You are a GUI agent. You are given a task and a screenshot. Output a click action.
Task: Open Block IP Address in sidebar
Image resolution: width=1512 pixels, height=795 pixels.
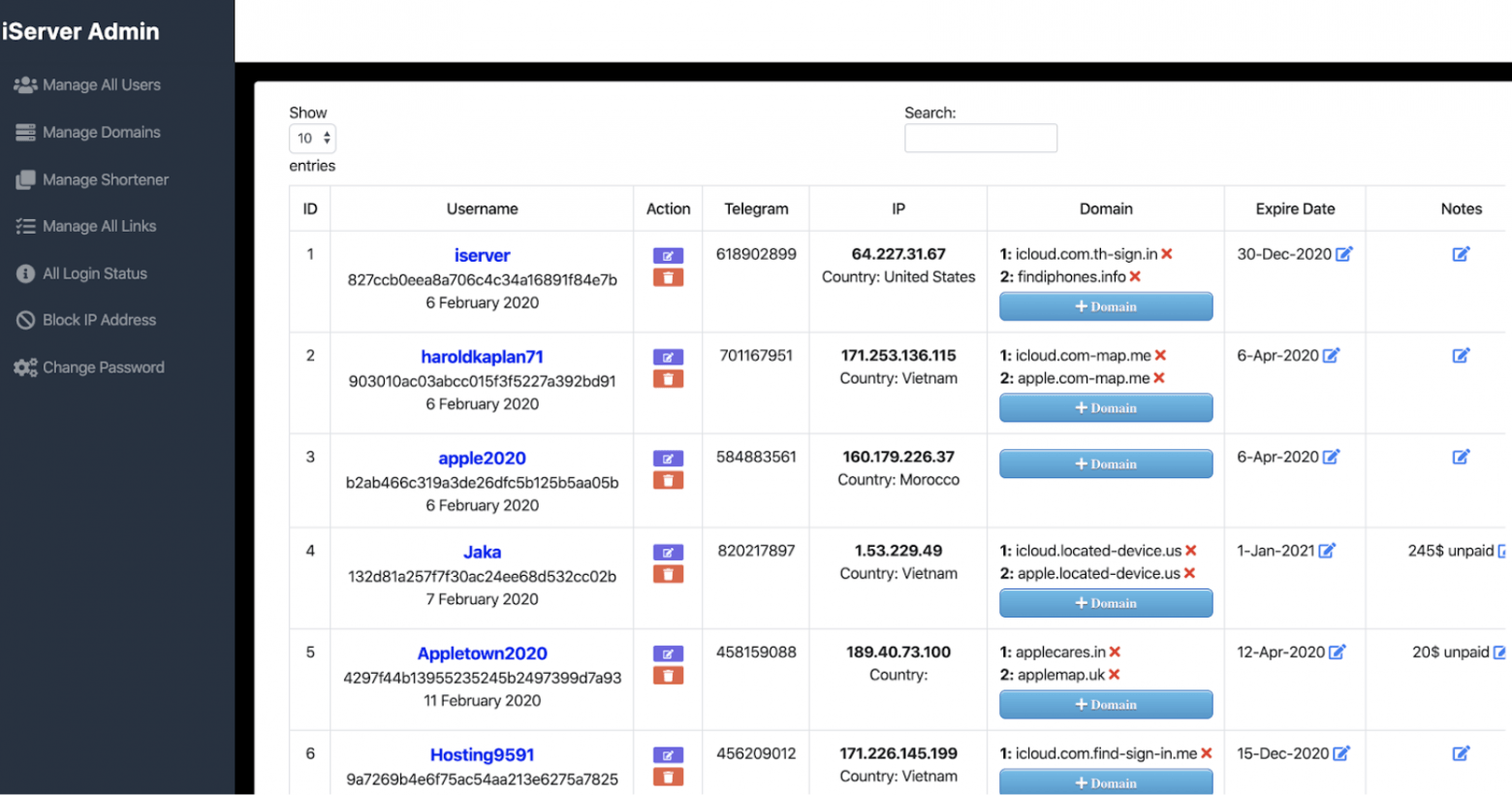pos(85,320)
